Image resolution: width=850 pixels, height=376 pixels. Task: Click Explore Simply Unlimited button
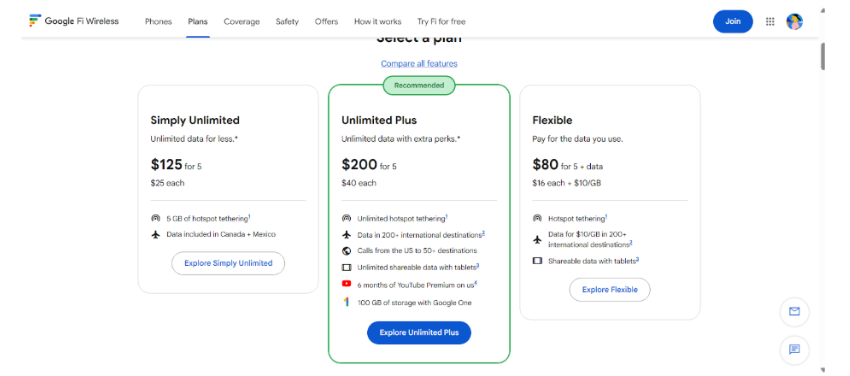pyautogui.click(x=228, y=263)
